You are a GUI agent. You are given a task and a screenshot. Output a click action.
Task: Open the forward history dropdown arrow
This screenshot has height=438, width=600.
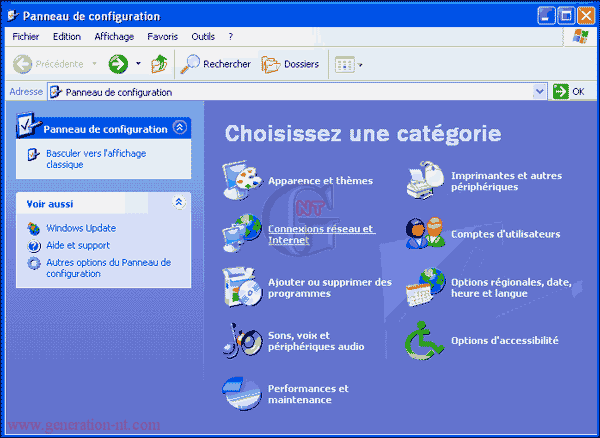click(138, 64)
